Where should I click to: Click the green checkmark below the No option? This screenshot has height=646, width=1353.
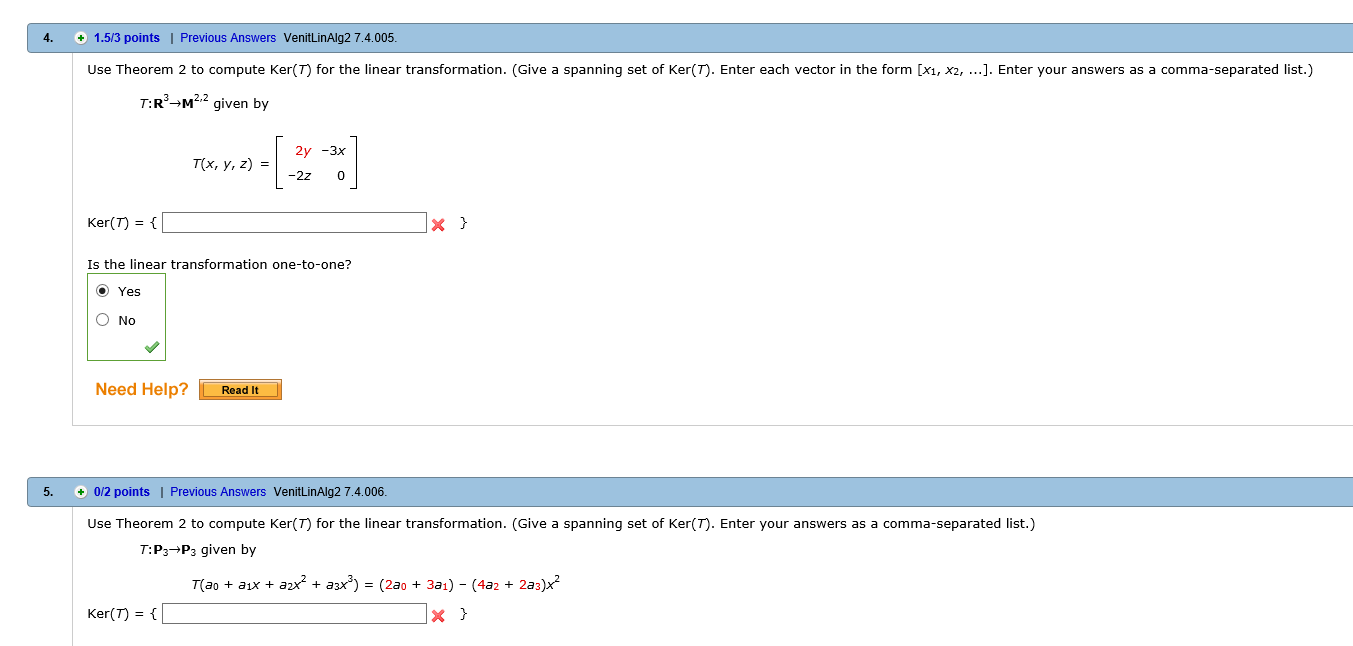pos(150,347)
